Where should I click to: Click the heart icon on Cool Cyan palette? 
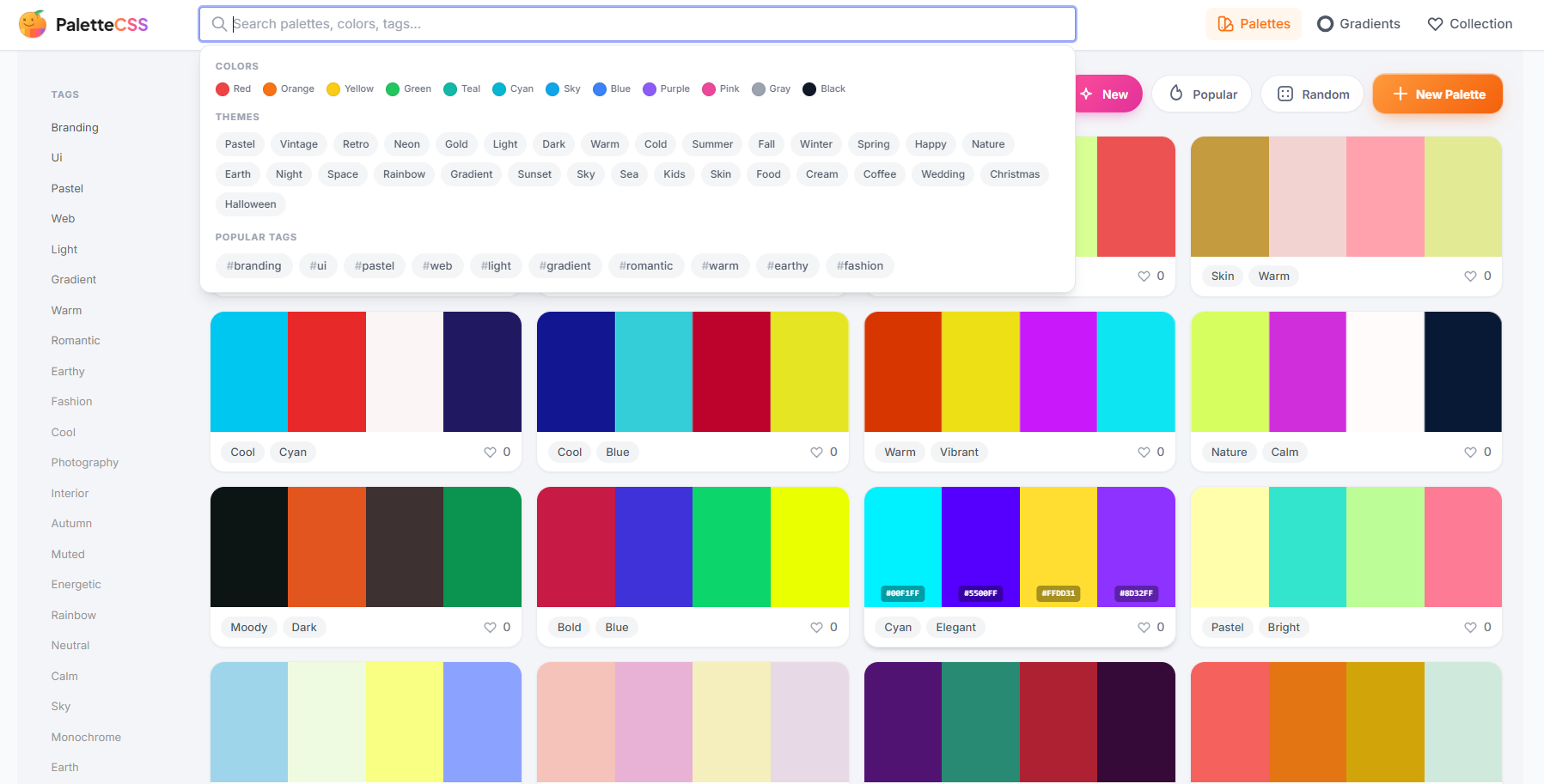(x=490, y=453)
